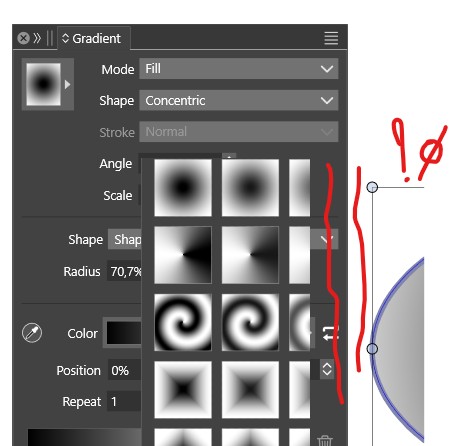Click the black Color swatch
The height and width of the screenshot is (446, 449).
tap(124, 333)
